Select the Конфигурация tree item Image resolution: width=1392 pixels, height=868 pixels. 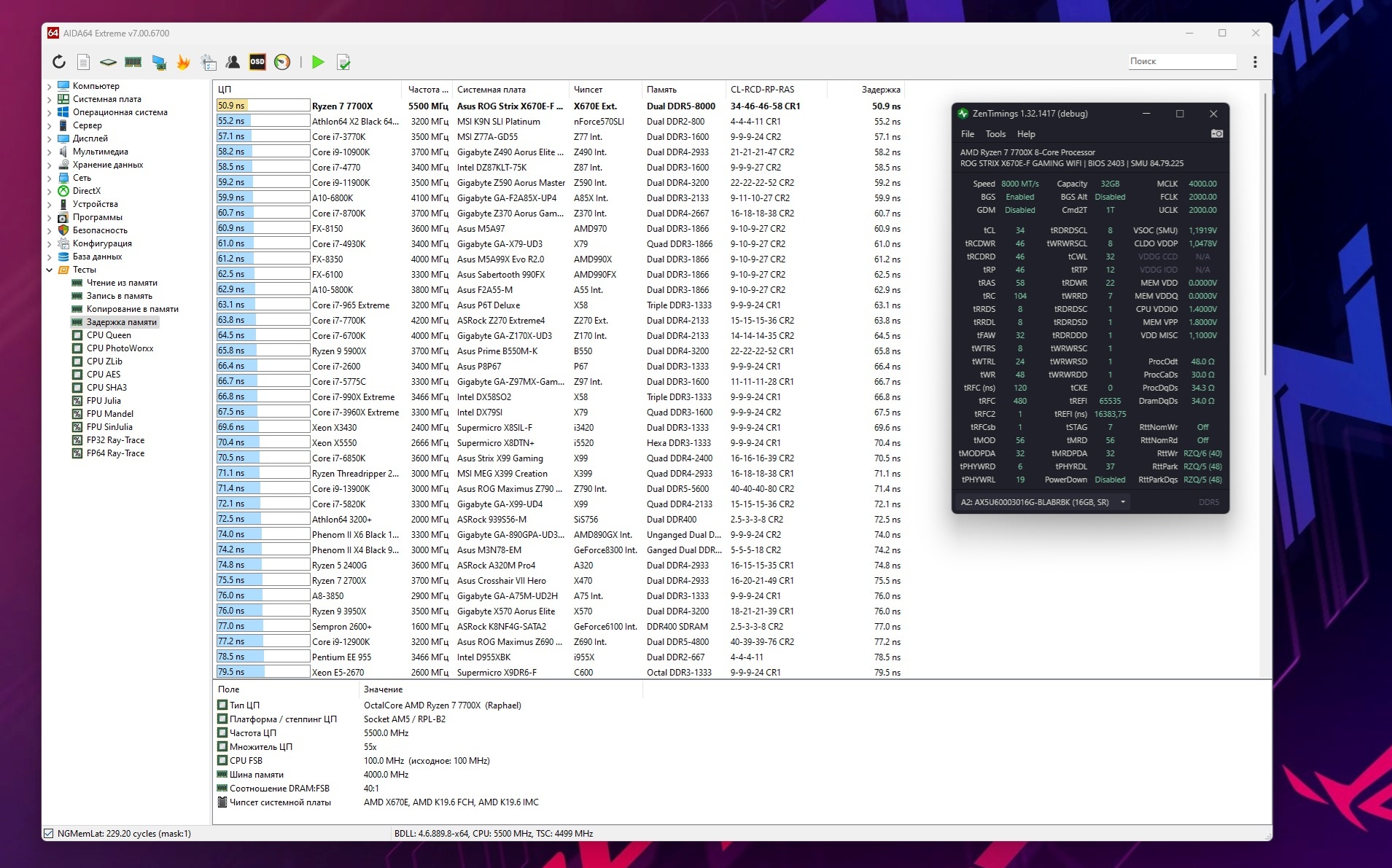tap(102, 243)
